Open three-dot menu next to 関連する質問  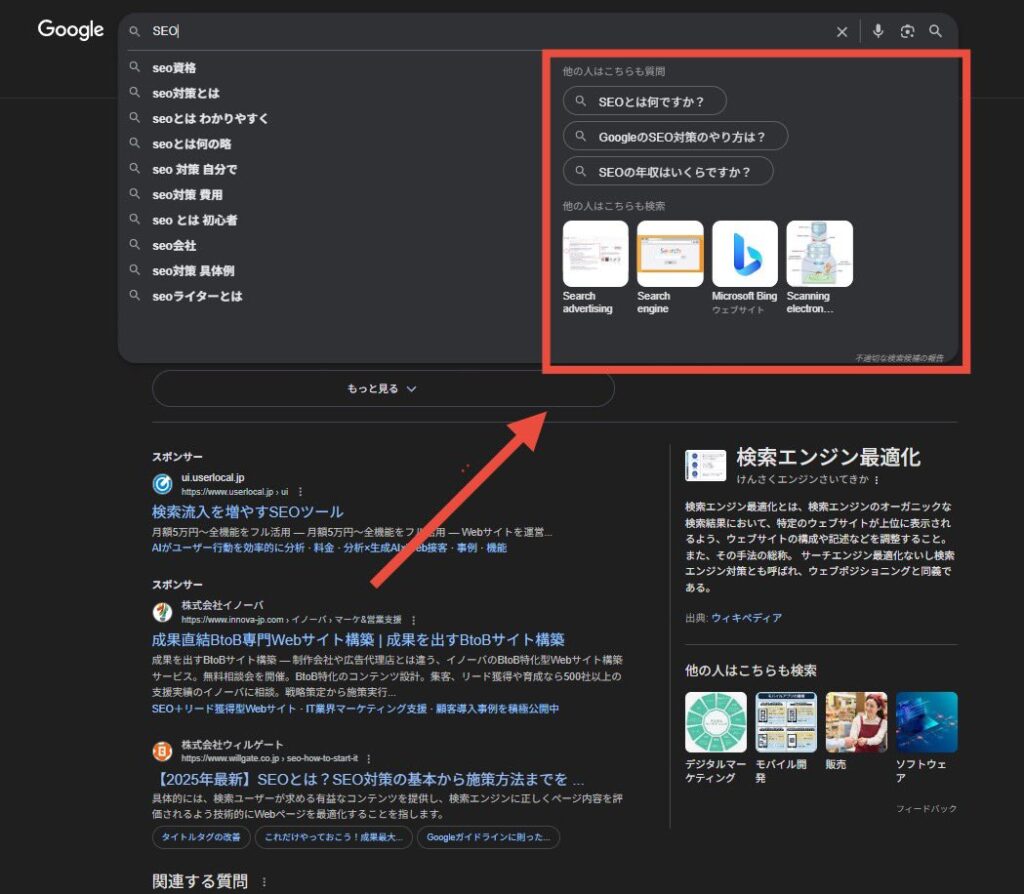coord(265,882)
